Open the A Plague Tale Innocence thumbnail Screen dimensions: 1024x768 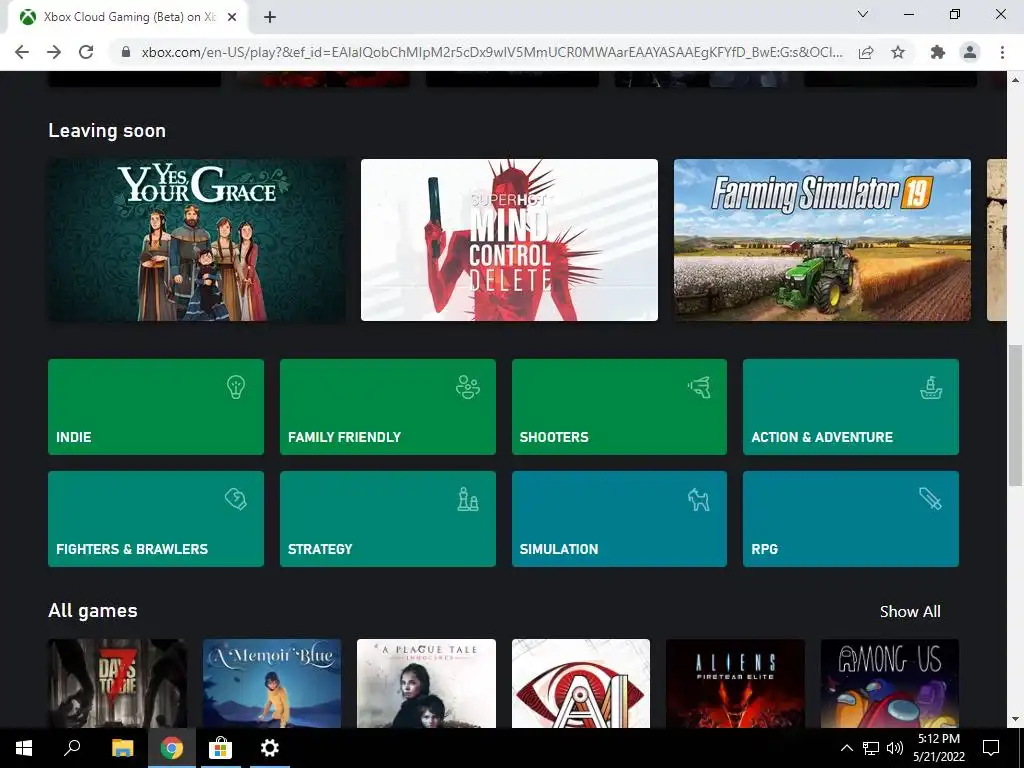coord(426,683)
